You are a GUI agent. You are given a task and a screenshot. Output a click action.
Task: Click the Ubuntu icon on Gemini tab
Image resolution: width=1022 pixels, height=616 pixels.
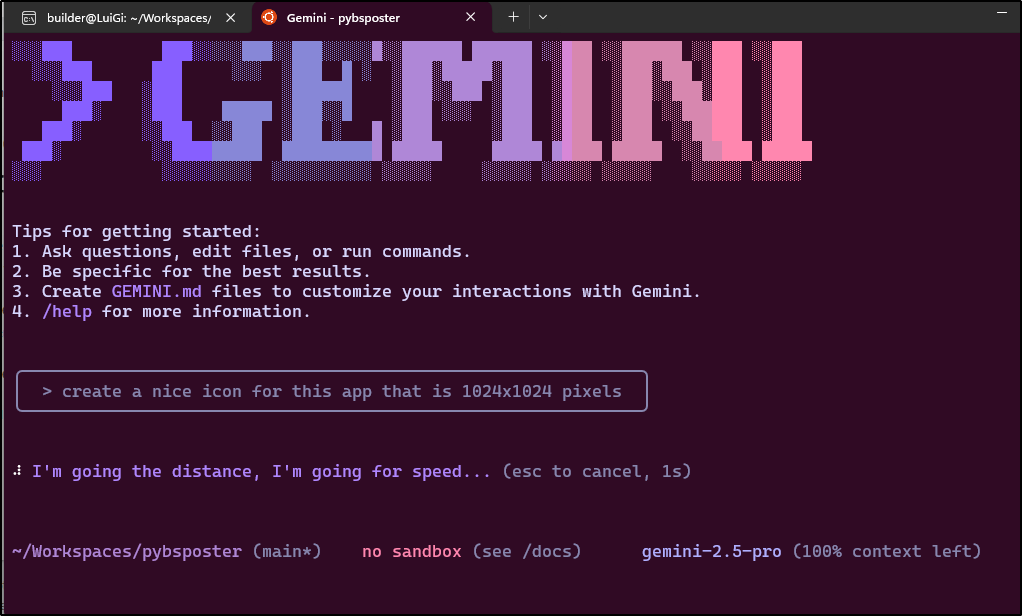coord(269,18)
